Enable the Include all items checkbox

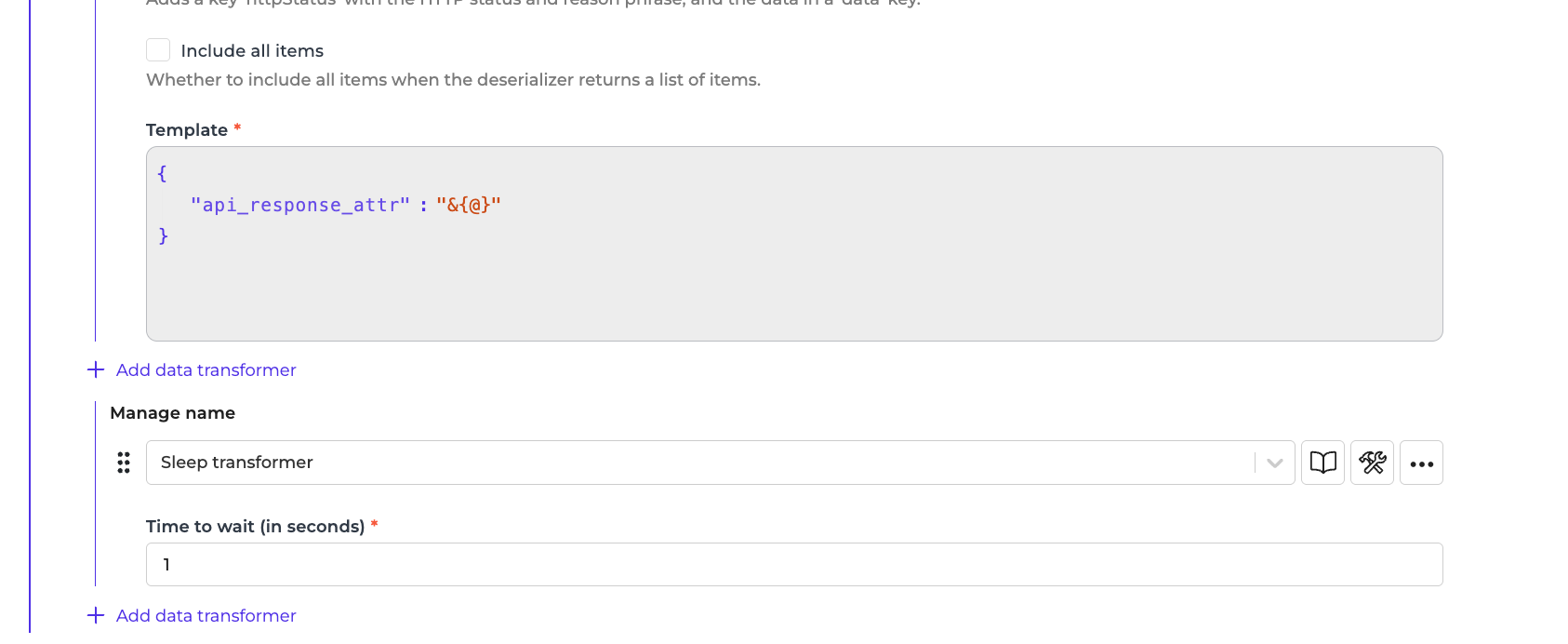point(158,50)
